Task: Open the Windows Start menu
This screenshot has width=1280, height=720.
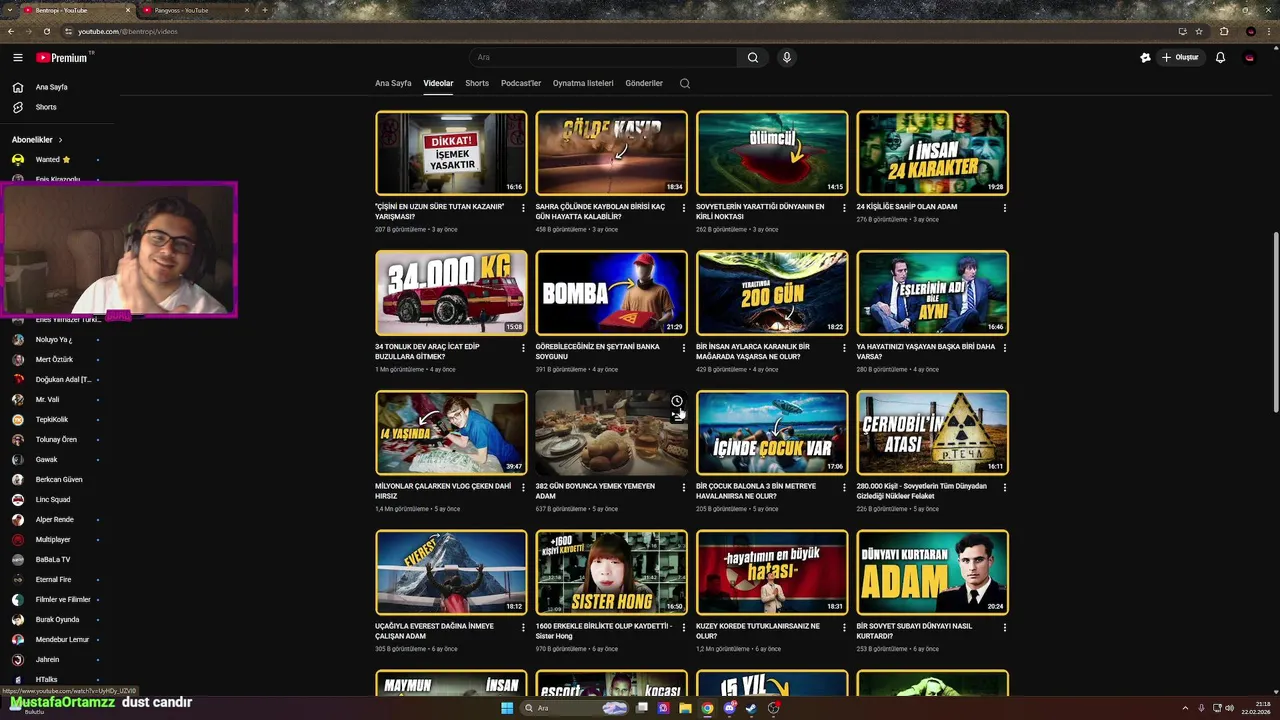Action: point(507,708)
